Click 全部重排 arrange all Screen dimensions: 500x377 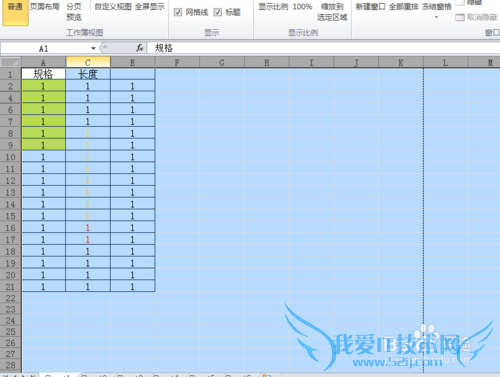coord(403,7)
